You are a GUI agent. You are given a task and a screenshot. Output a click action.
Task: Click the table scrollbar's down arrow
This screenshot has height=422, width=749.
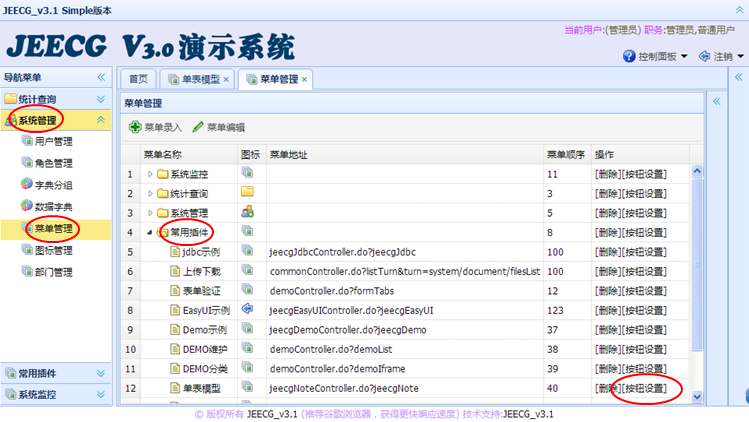tap(697, 397)
